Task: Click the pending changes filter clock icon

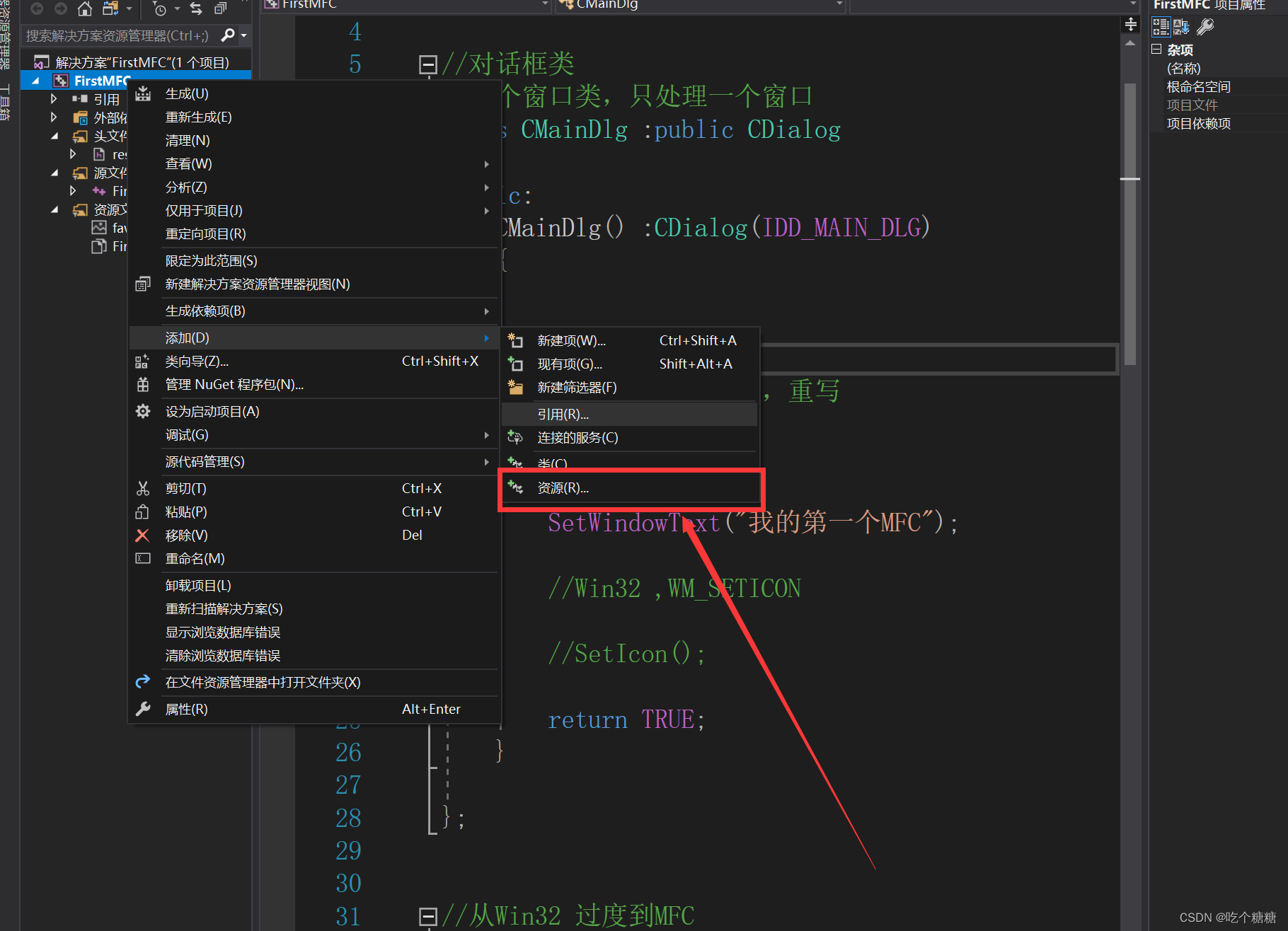Action: tap(160, 9)
